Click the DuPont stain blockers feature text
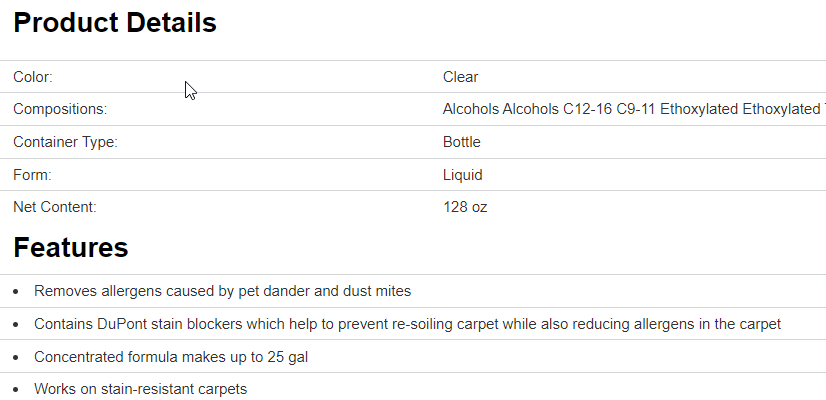Screen dimensions: 826x400 coord(407,324)
